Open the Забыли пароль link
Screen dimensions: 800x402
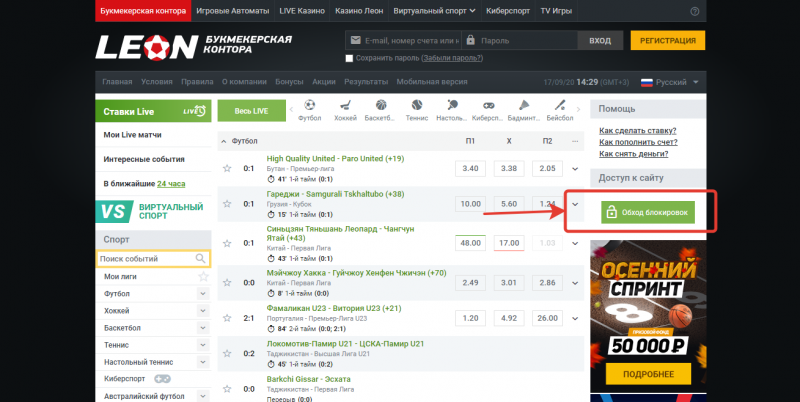[x=453, y=58]
